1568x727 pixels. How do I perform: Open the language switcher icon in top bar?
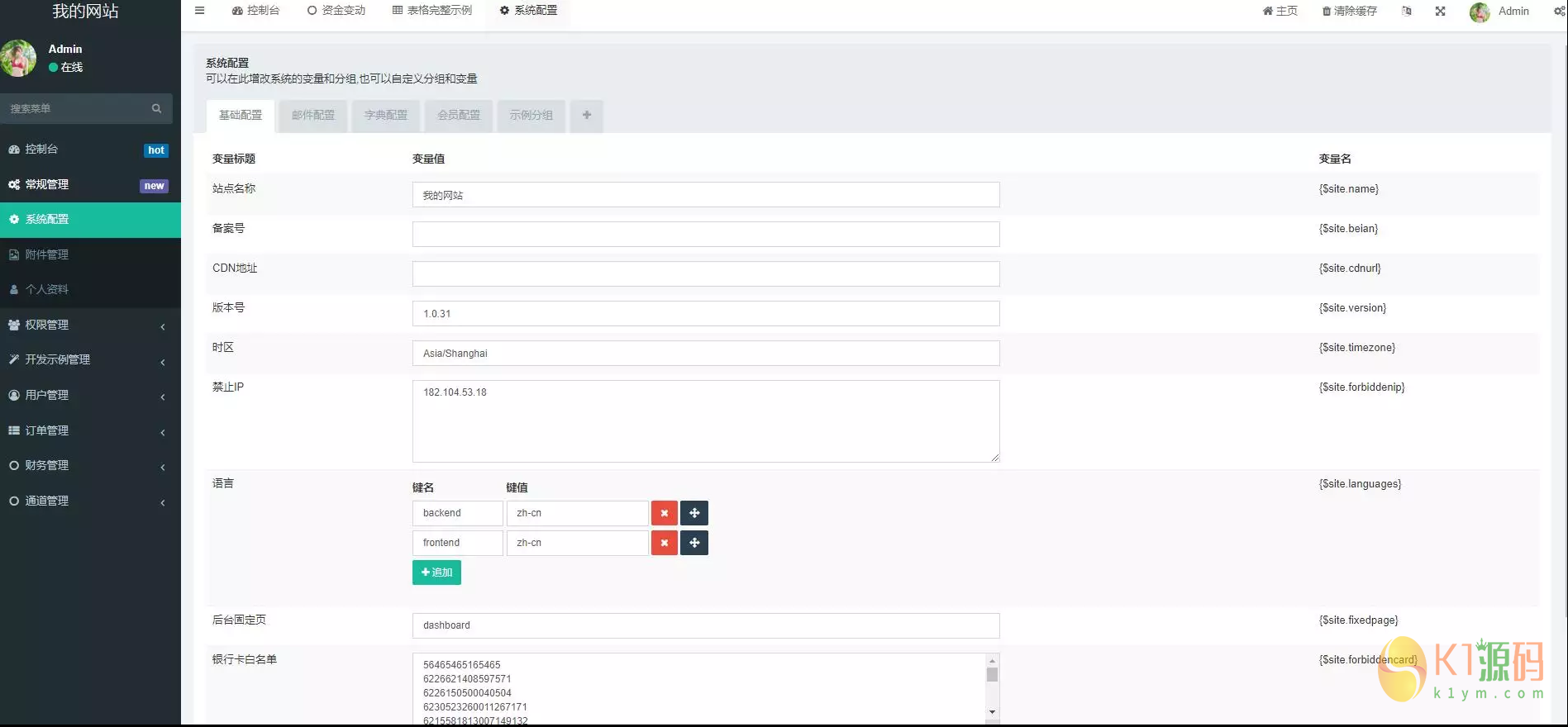(x=1407, y=11)
